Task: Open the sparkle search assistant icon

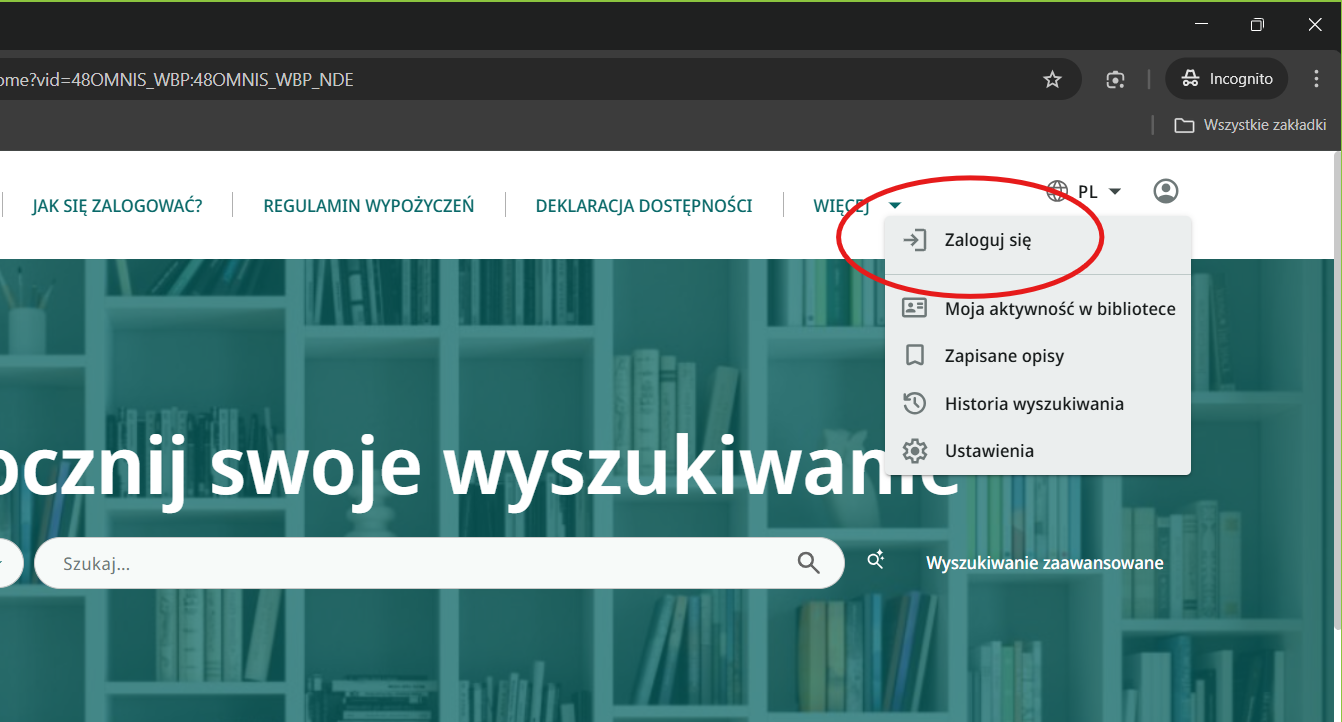Action: pyautogui.click(x=876, y=561)
